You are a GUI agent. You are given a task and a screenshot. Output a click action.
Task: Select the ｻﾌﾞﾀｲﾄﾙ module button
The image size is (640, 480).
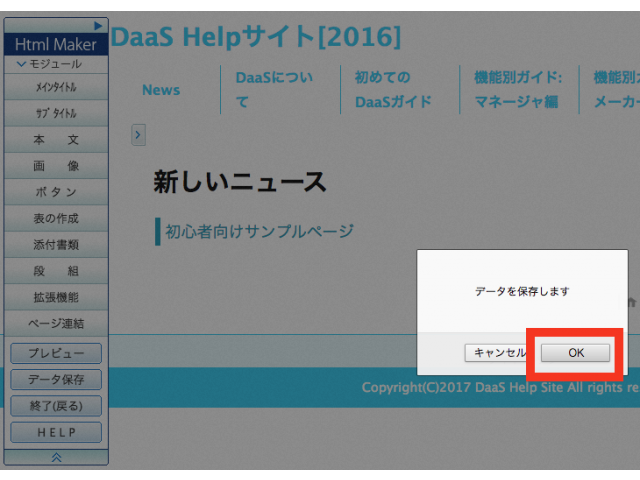(x=56, y=114)
